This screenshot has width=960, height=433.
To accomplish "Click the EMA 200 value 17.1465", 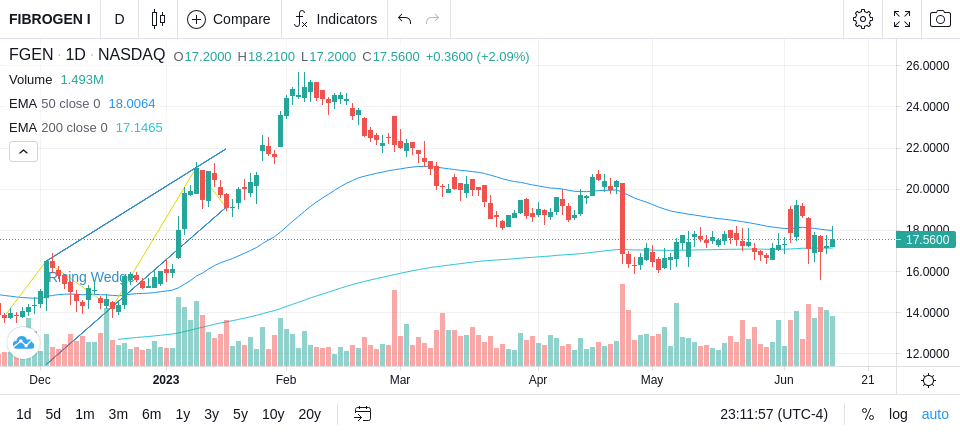I will coord(139,127).
